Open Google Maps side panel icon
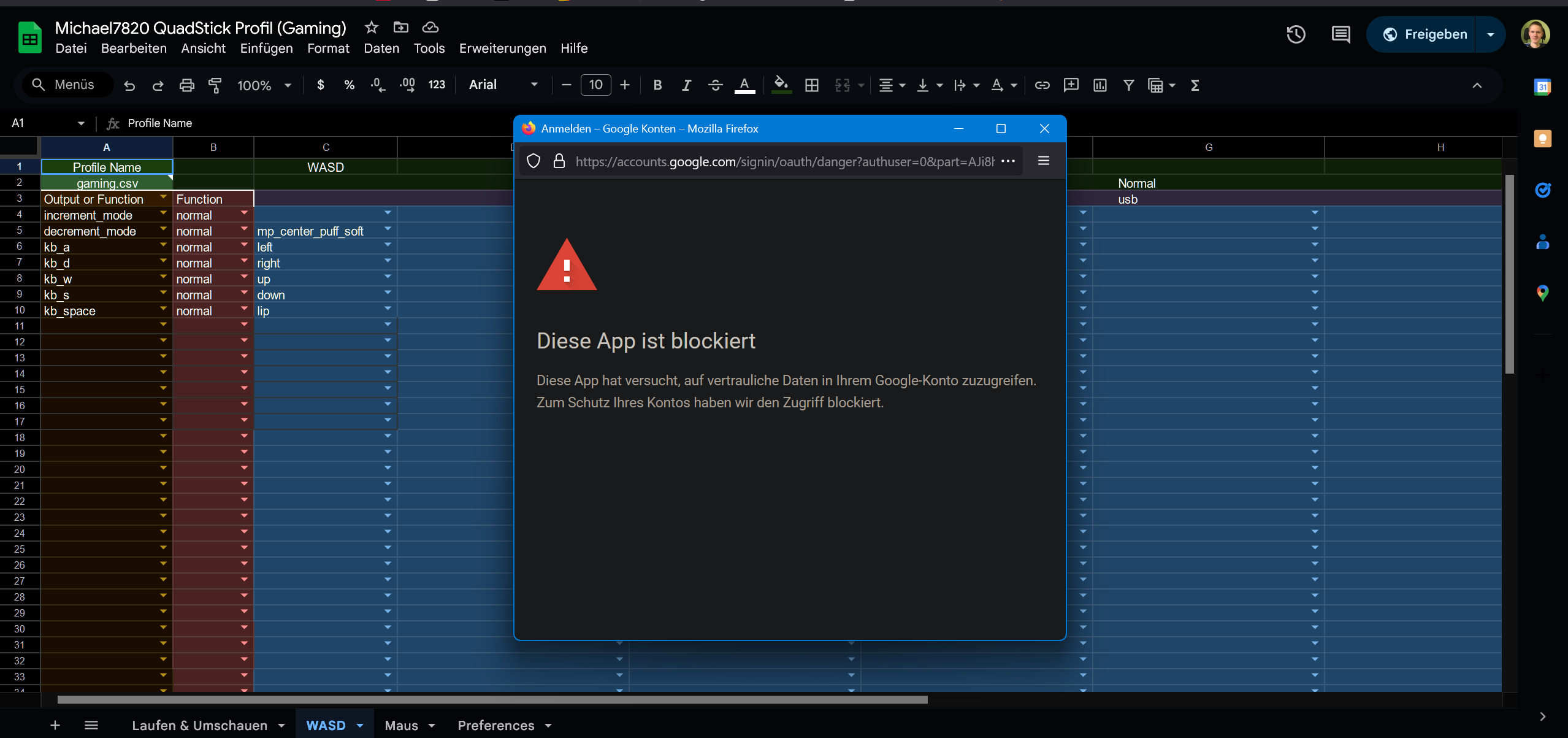The height and width of the screenshot is (738, 1568). click(x=1542, y=293)
